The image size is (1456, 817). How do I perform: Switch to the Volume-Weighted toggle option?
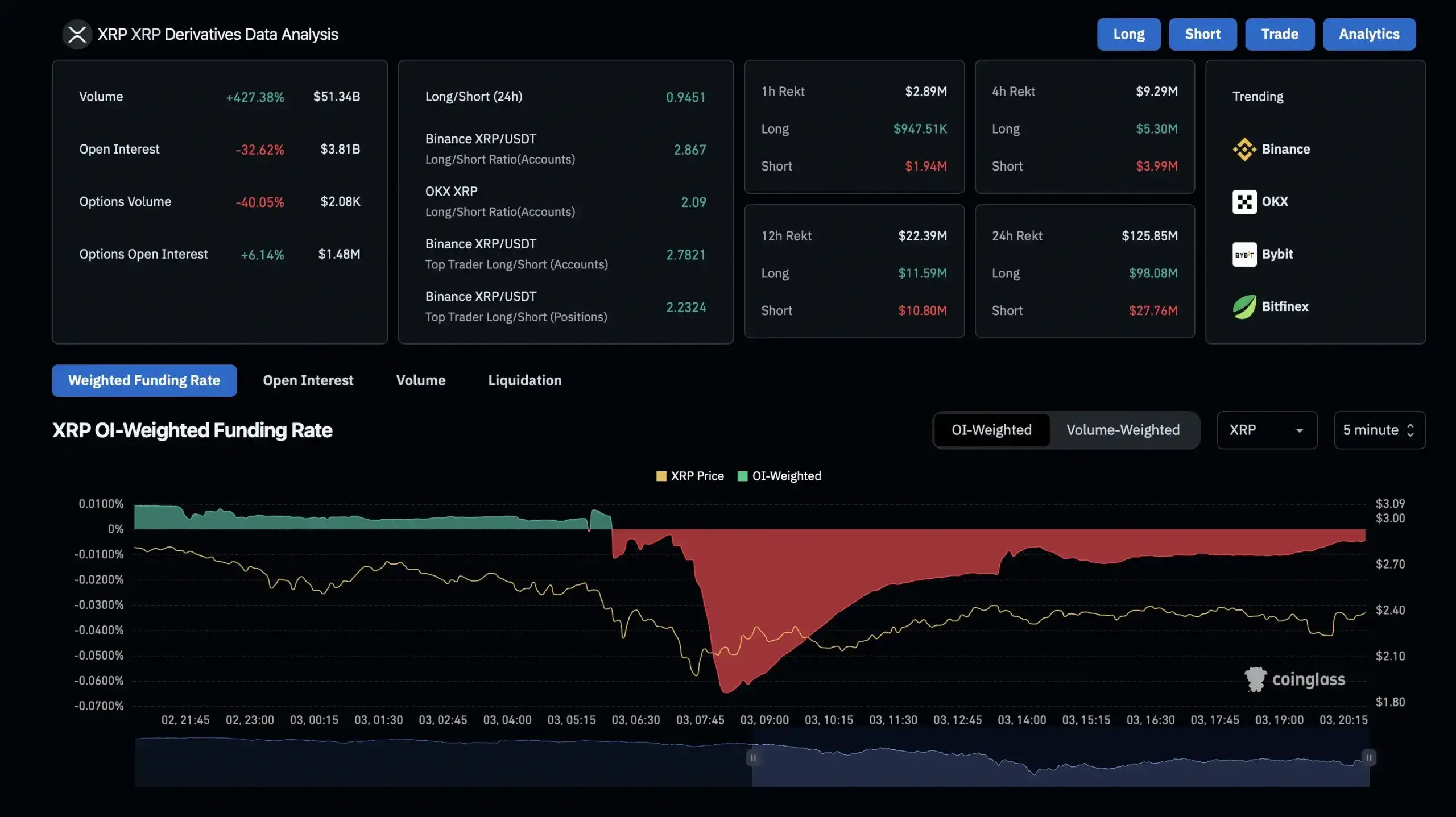tap(1123, 430)
